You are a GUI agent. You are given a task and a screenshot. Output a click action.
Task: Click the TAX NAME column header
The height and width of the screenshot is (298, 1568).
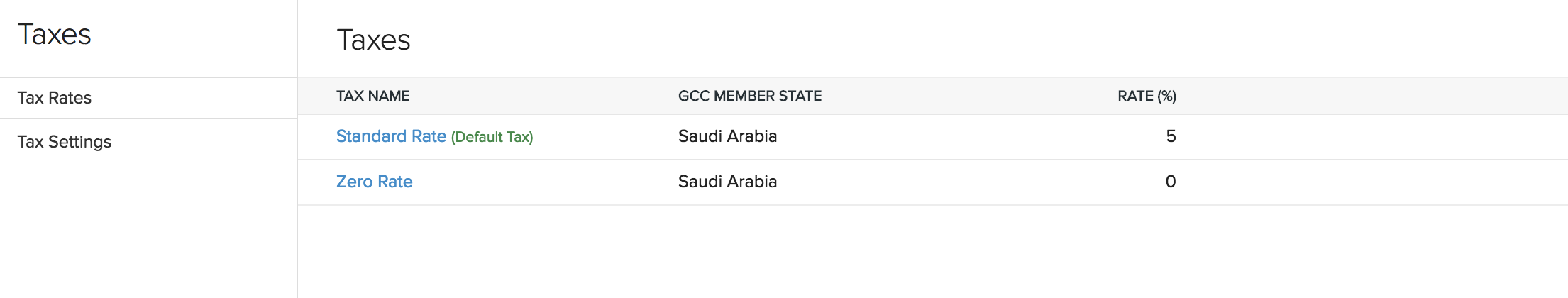pos(372,96)
